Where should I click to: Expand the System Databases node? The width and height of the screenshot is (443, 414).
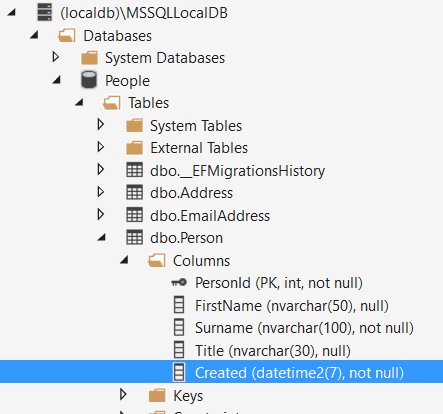point(56,57)
